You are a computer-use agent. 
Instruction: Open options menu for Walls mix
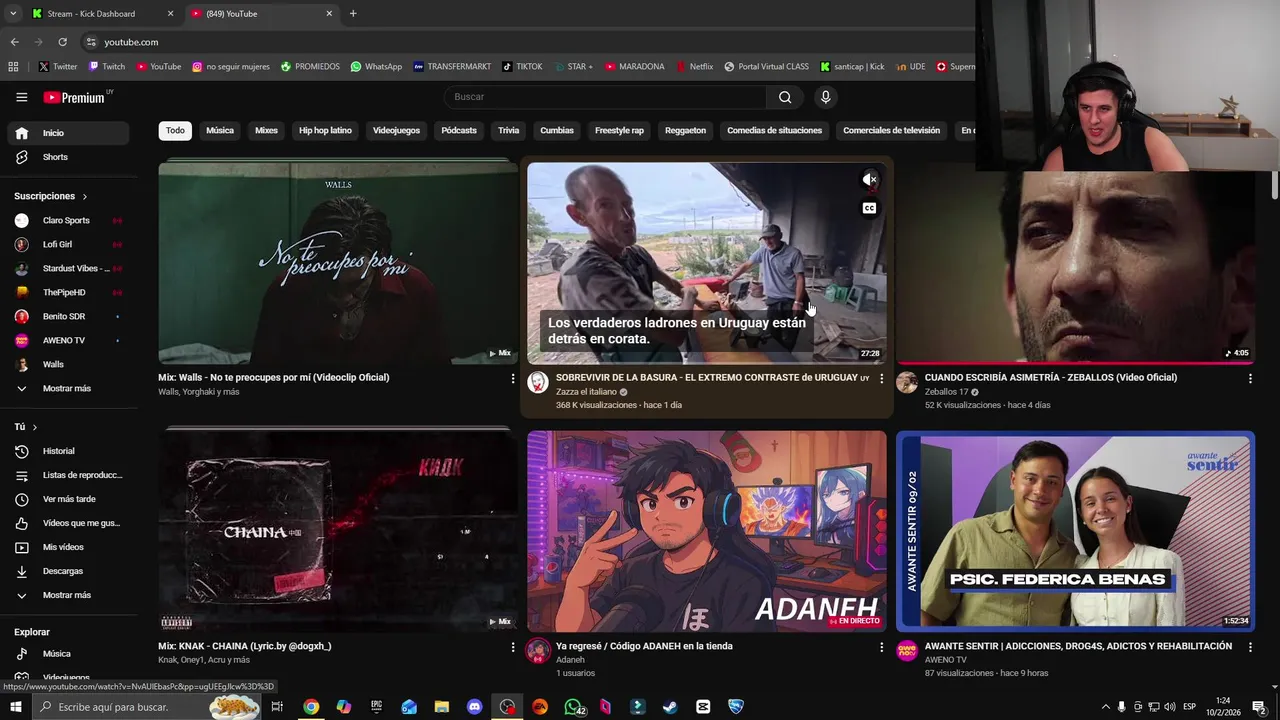(513, 379)
